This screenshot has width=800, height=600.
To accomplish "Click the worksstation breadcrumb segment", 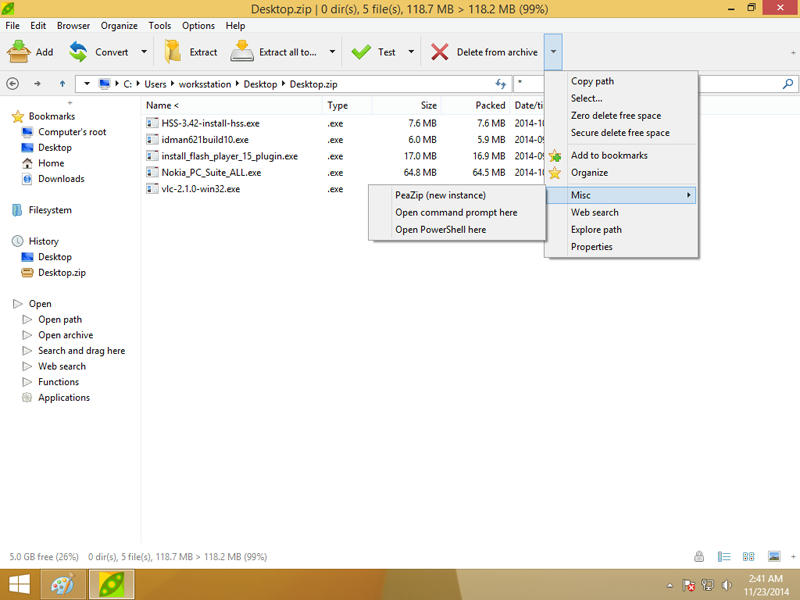I will 205,84.
